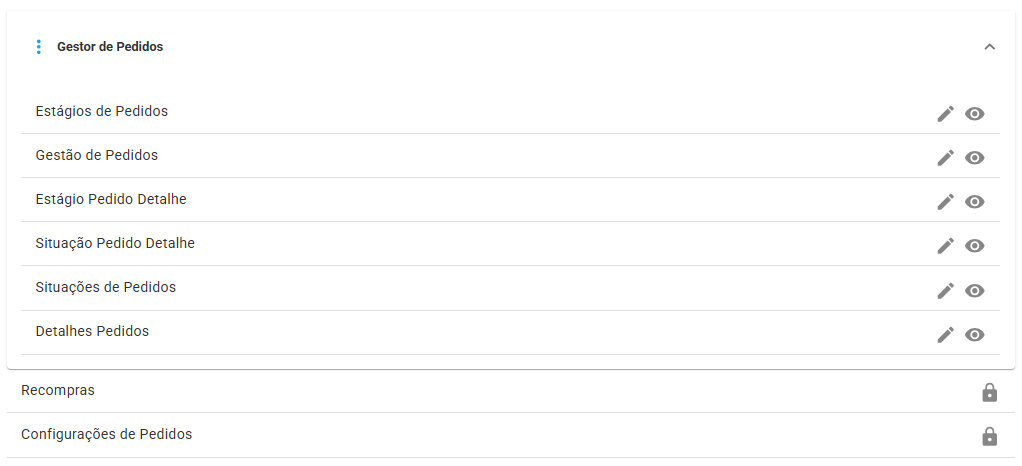
Task: Expand the Configurações de Pedidos section
Action: 510,435
